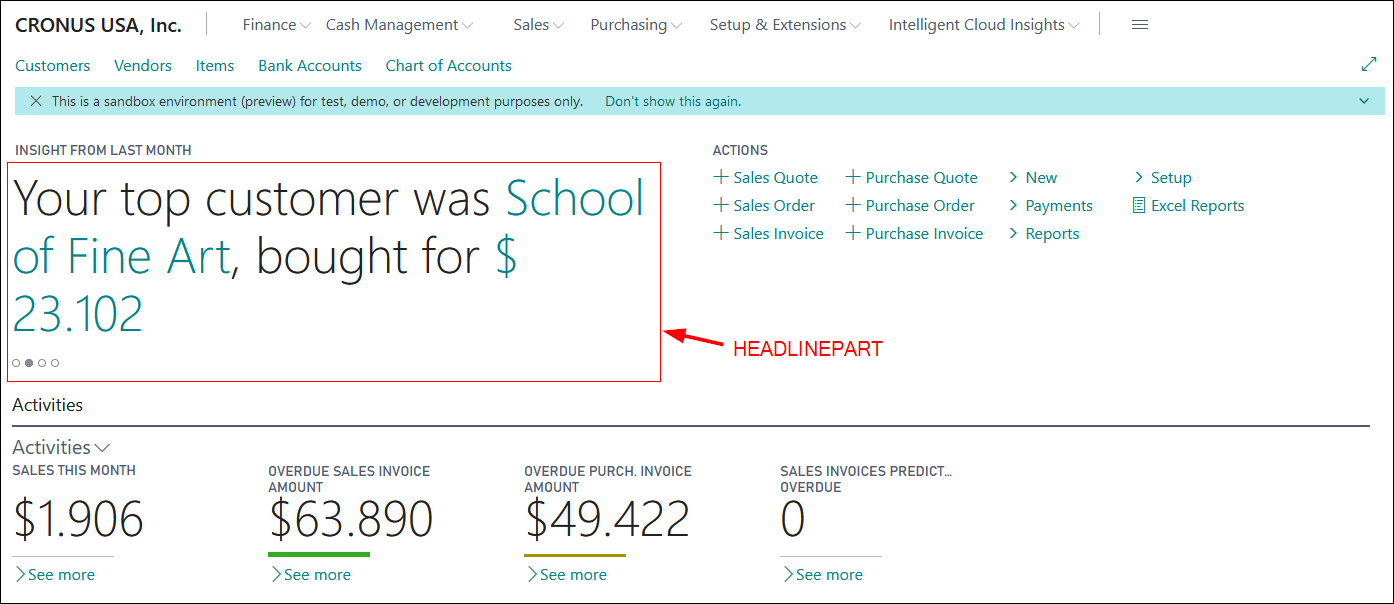This screenshot has height=604, width=1394.
Task: Create a new Sales Invoice
Action: click(779, 233)
